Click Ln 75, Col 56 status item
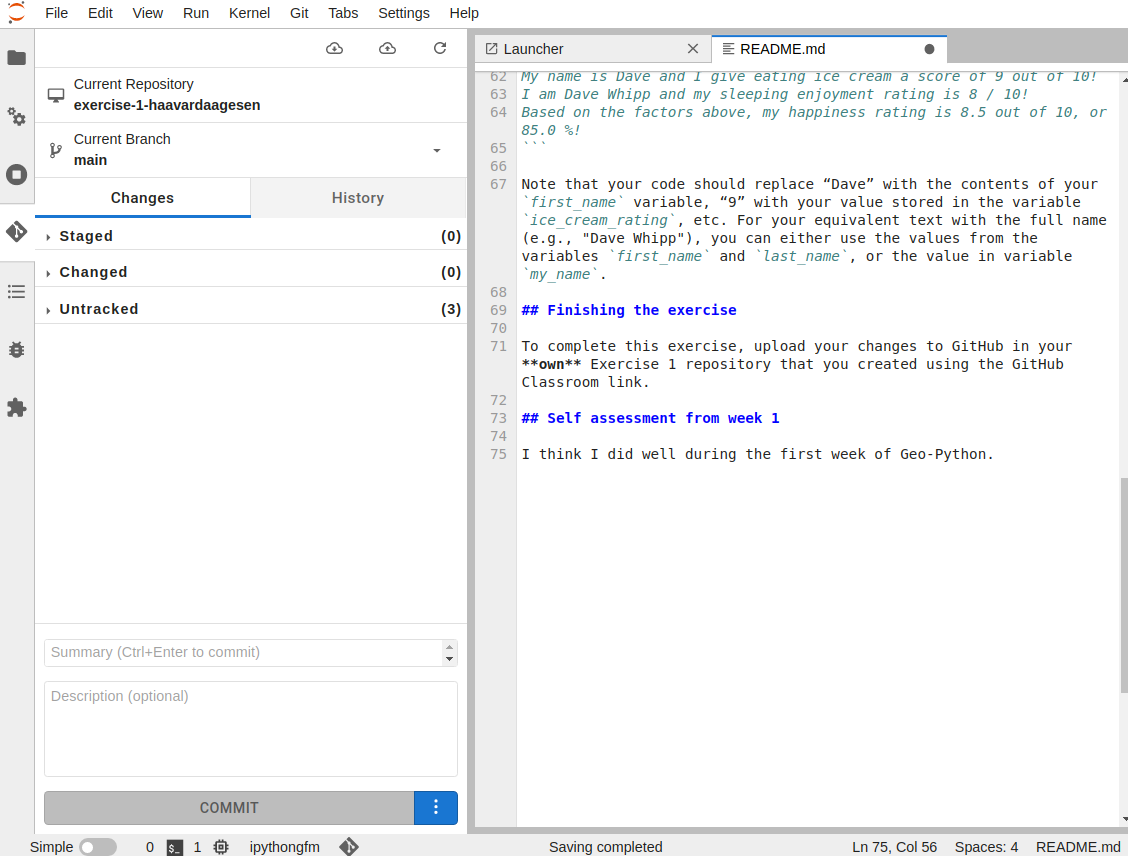The height and width of the screenshot is (856, 1128). [x=894, y=847]
